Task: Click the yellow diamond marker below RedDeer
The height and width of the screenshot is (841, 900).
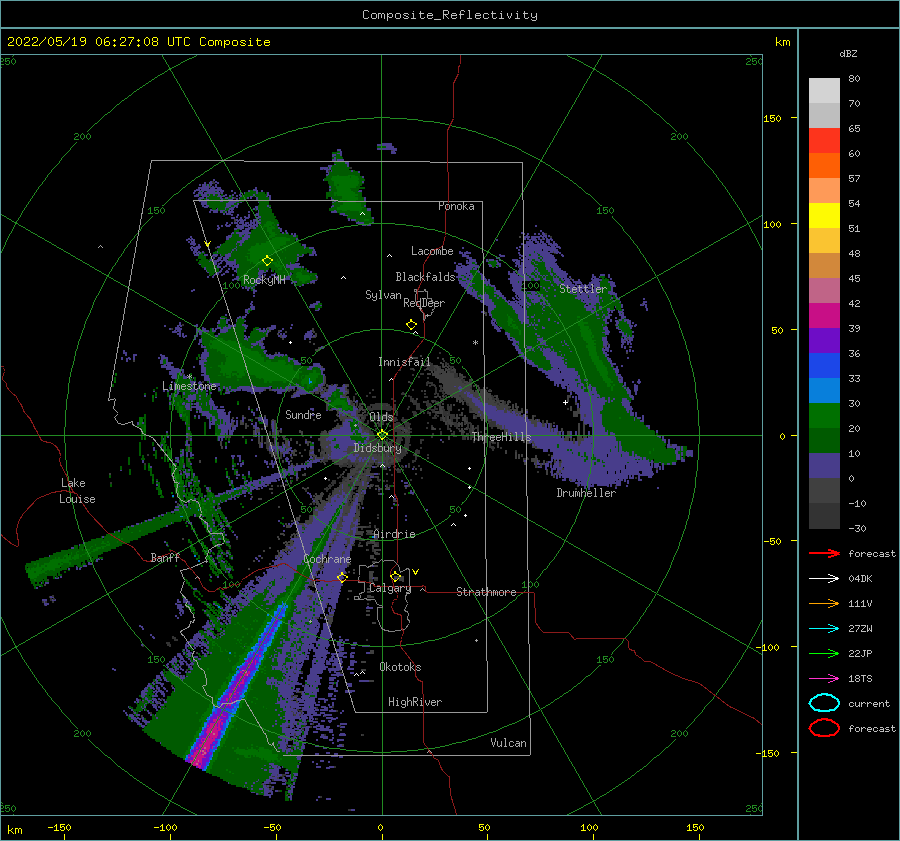Action: click(x=411, y=325)
